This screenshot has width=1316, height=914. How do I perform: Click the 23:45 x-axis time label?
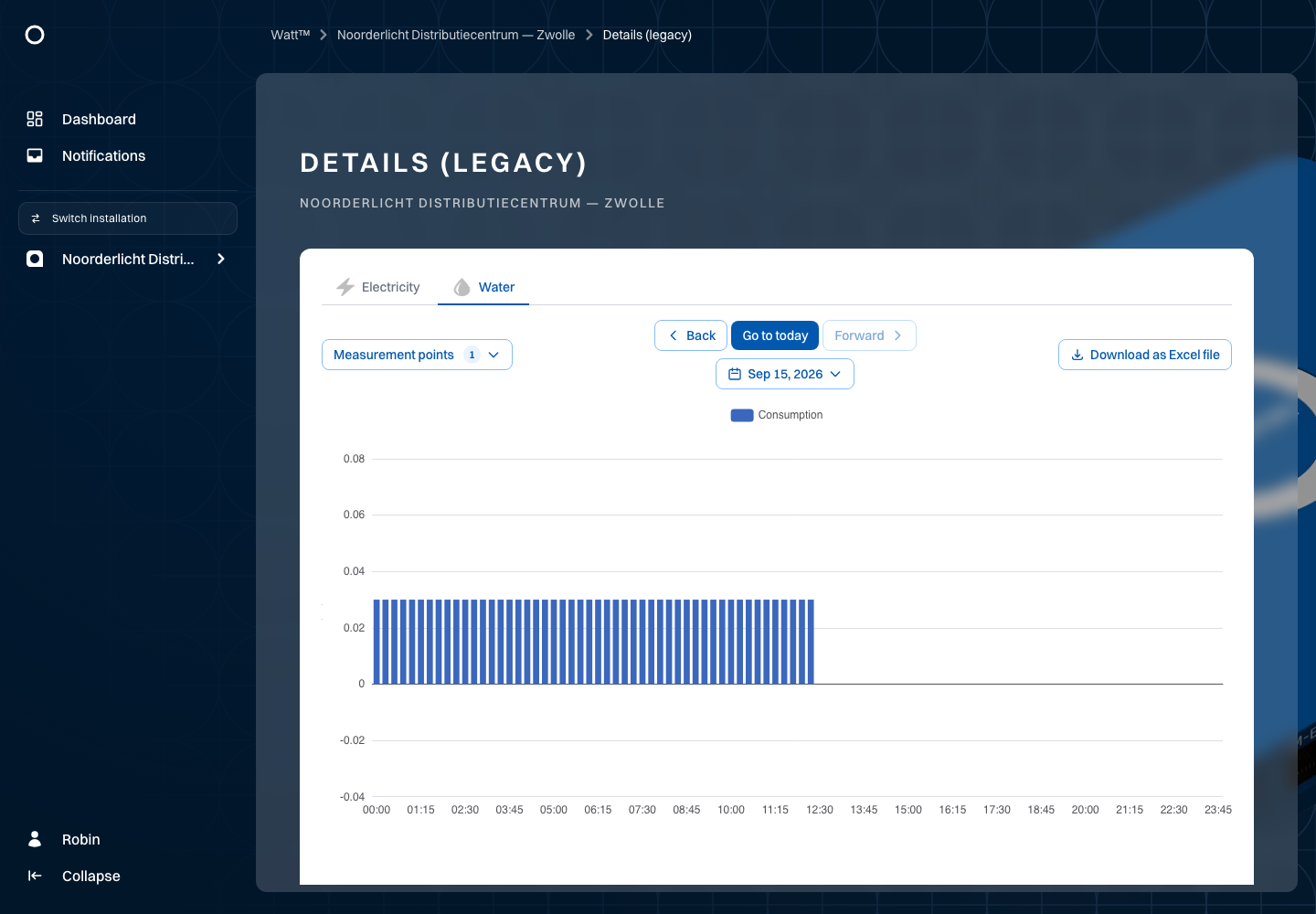(x=1218, y=810)
